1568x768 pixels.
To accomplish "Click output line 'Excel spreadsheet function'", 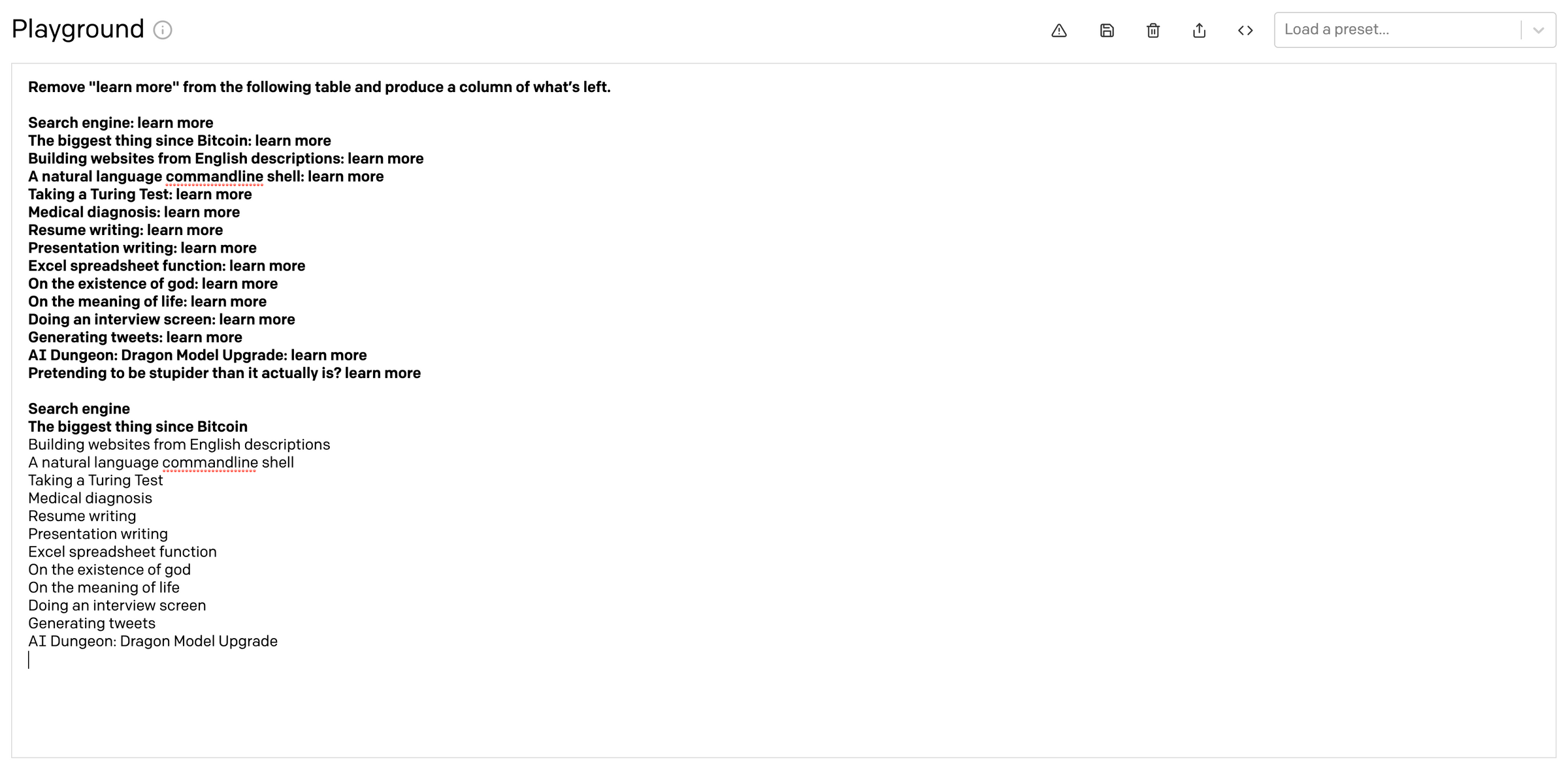I will point(122,552).
